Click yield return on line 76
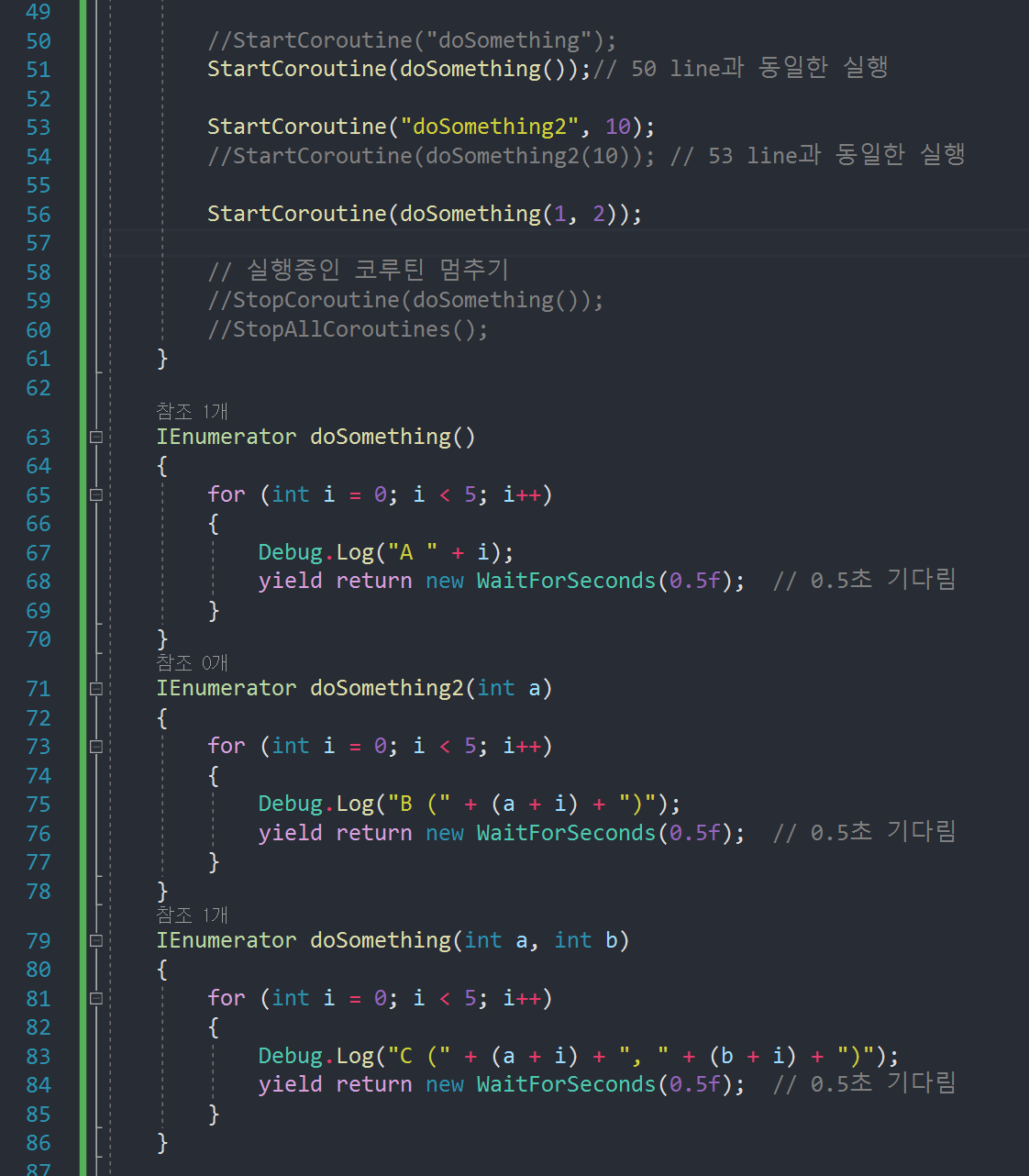 (x=335, y=833)
